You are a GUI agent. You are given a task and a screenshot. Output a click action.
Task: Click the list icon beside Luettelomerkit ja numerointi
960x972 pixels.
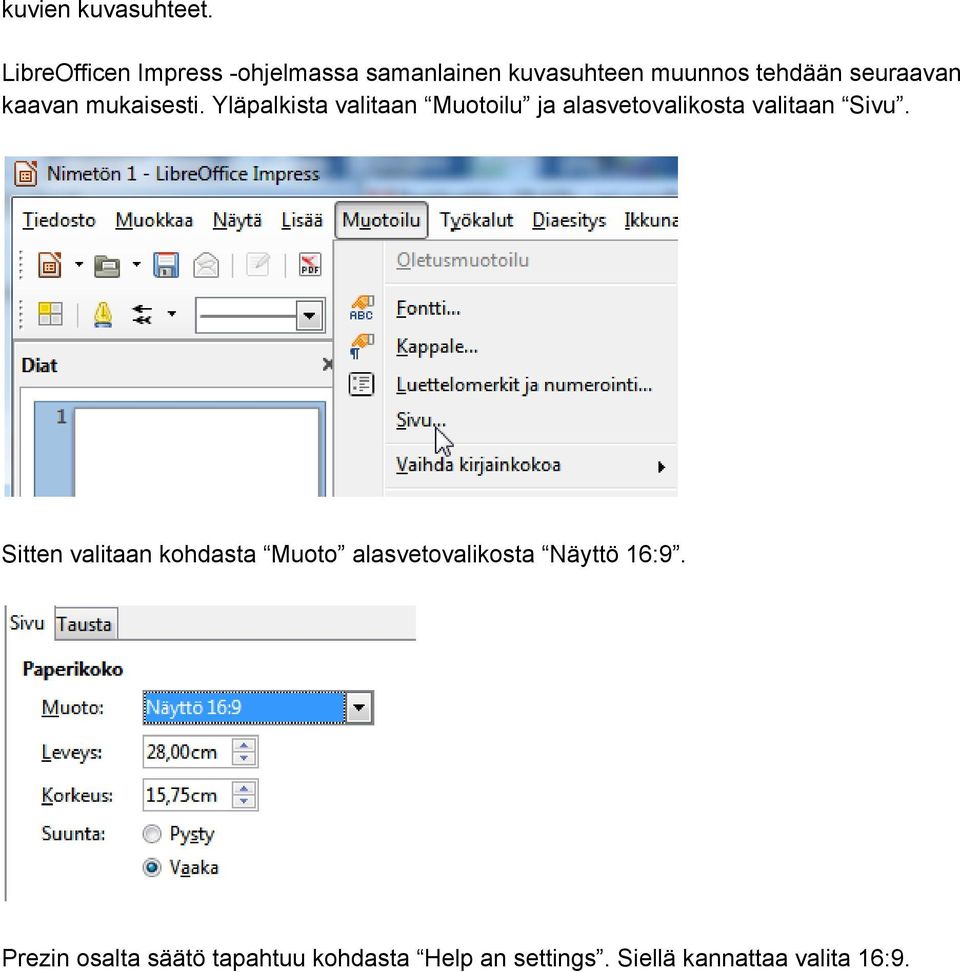coord(361,384)
